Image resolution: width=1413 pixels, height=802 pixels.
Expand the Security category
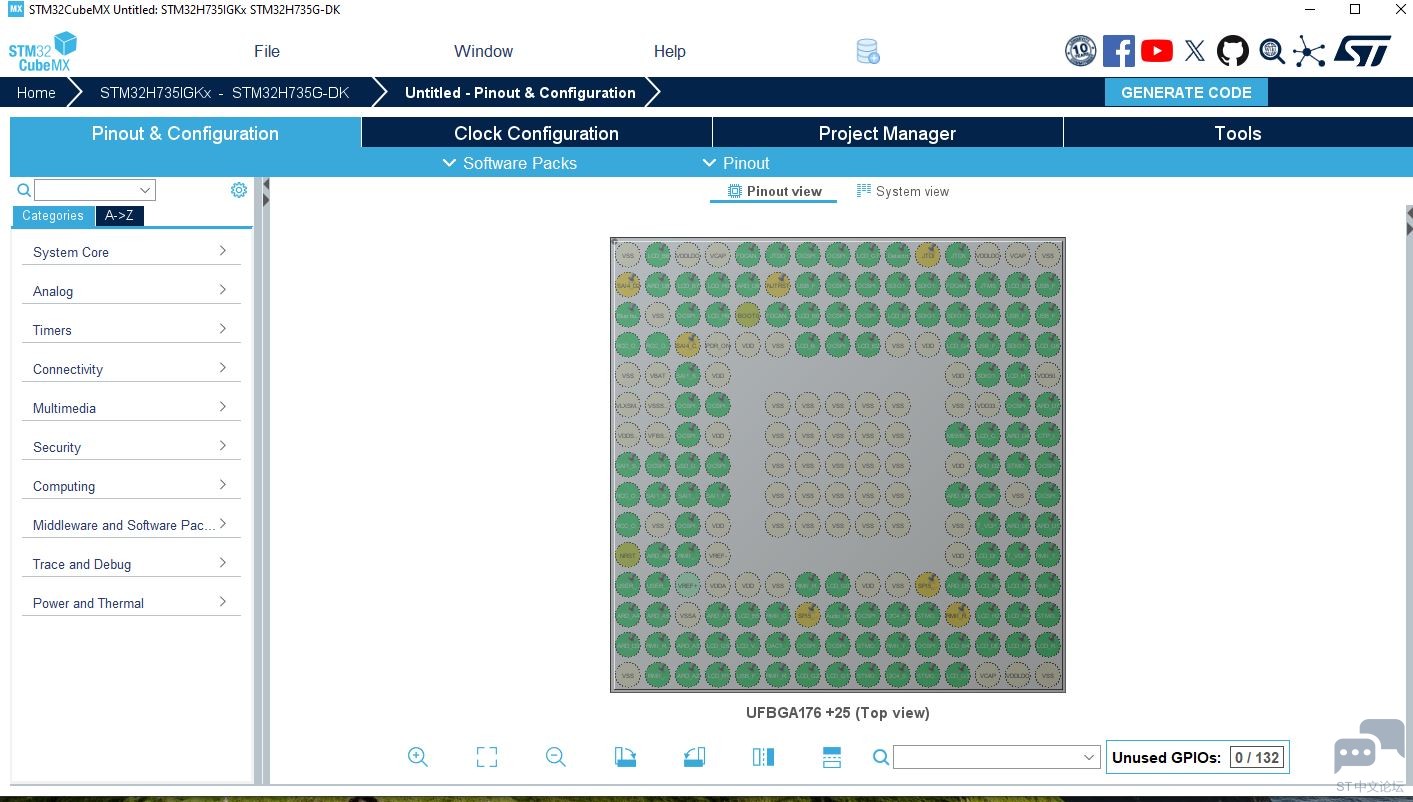point(131,447)
